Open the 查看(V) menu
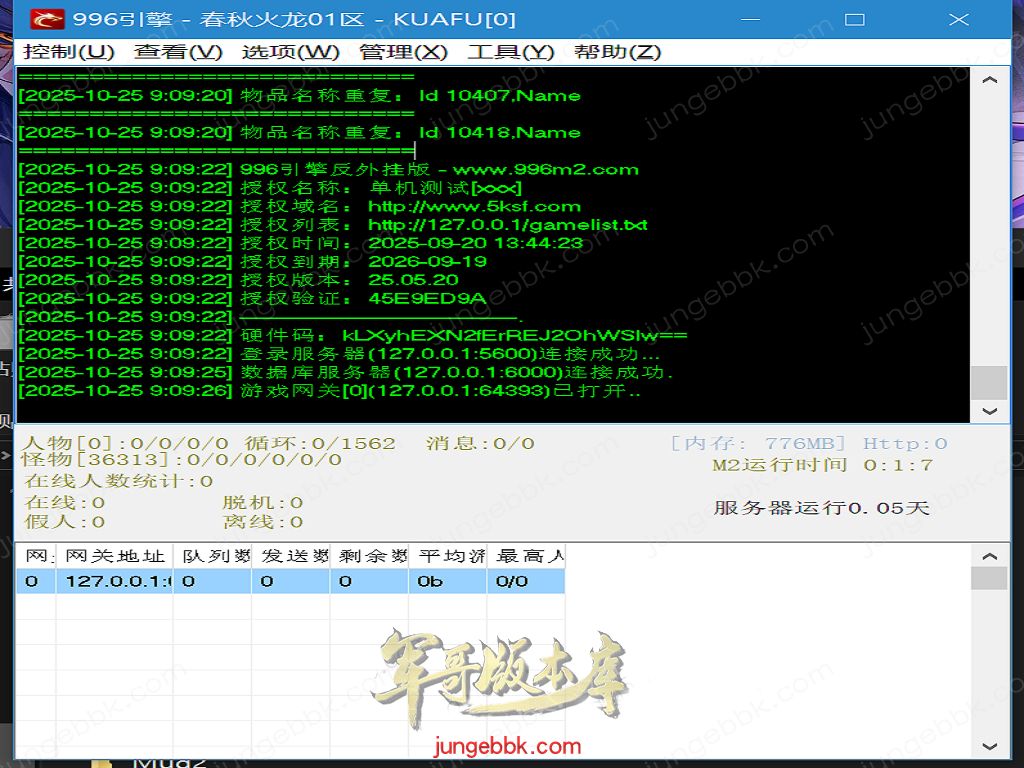Screen dimensions: 1024x768 (x=178, y=52)
